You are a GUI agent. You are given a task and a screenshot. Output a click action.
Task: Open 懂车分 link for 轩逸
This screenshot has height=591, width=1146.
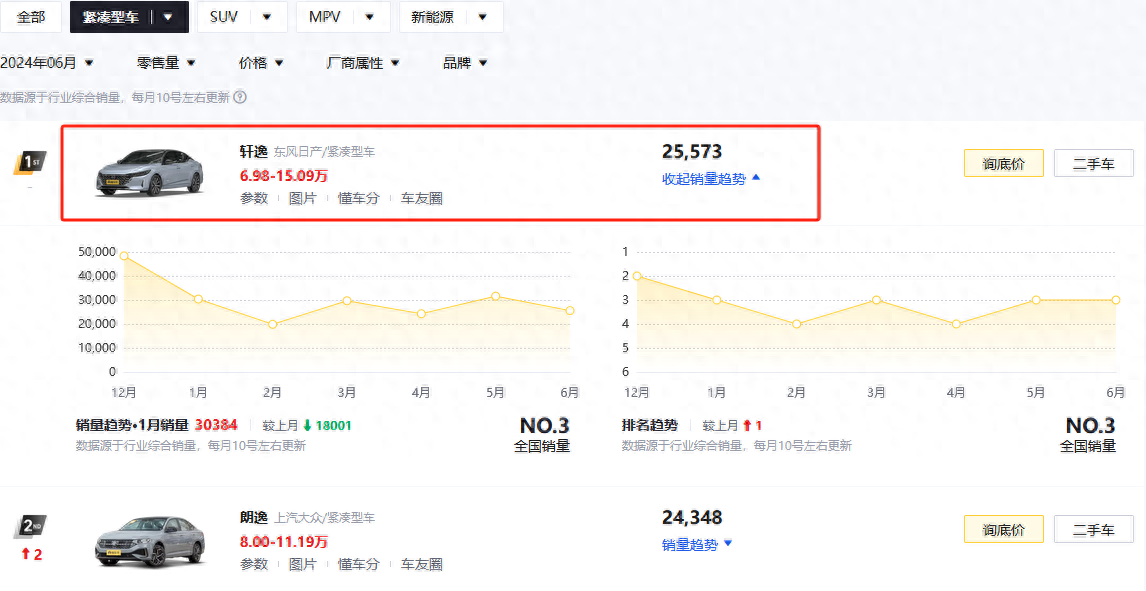click(x=358, y=198)
